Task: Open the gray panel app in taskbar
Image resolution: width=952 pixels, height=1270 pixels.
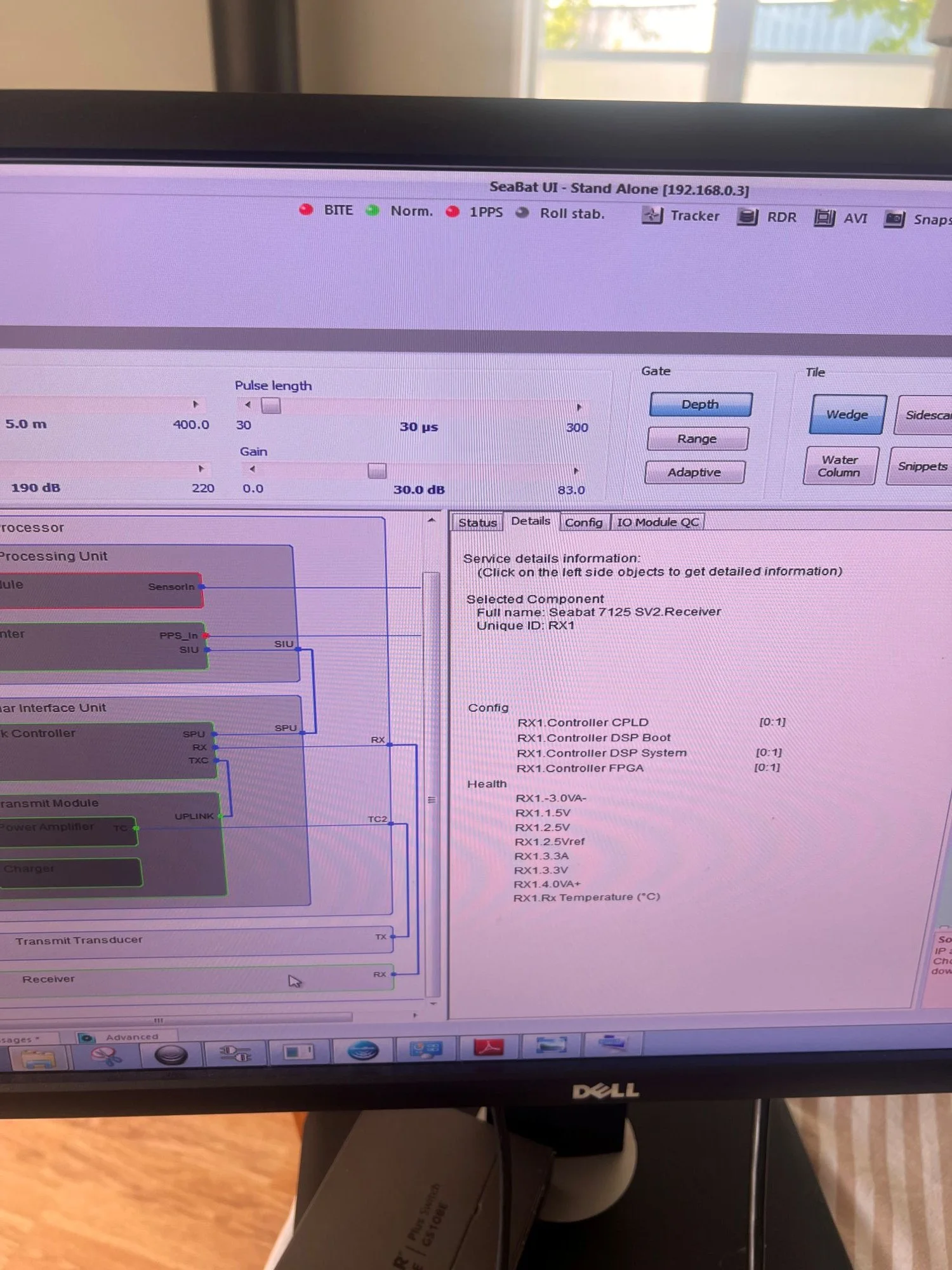Action: tap(299, 1052)
